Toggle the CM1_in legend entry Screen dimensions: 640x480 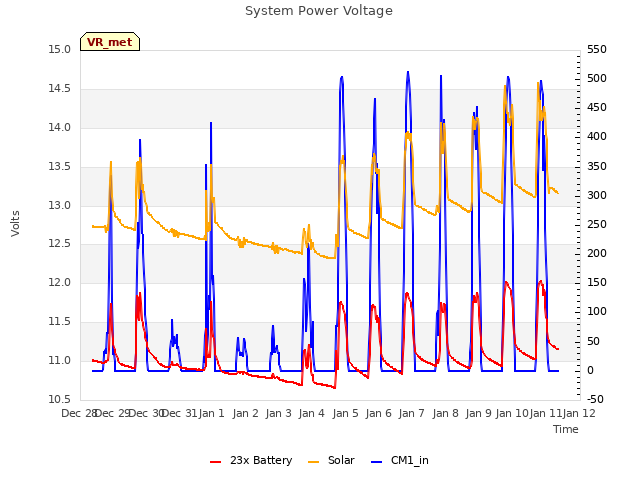(400, 460)
